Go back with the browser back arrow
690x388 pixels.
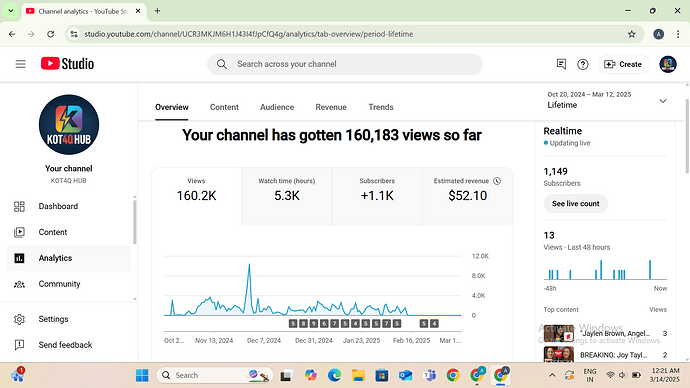point(12,34)
